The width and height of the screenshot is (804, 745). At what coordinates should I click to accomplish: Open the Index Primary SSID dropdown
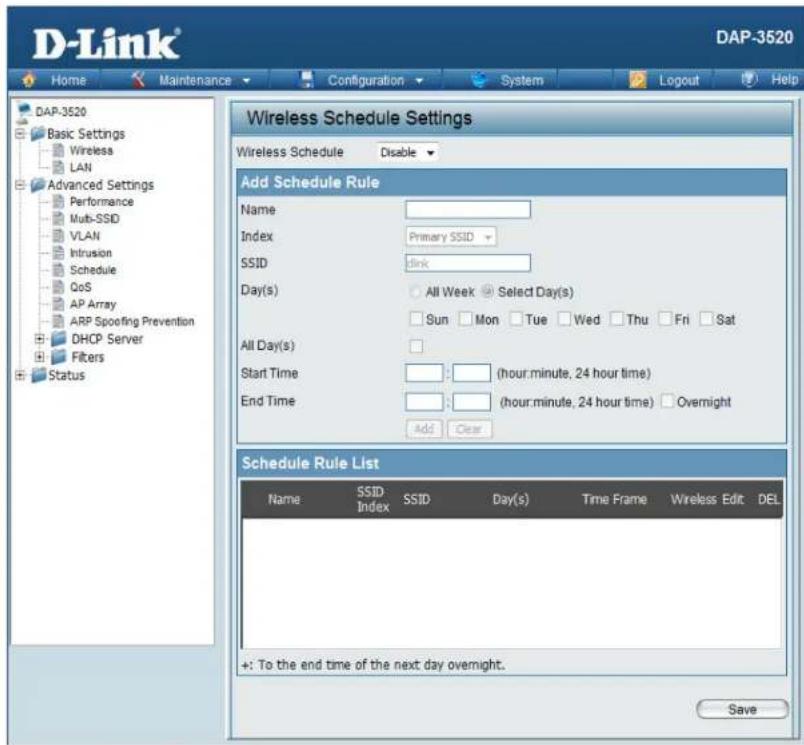(451, 237)
